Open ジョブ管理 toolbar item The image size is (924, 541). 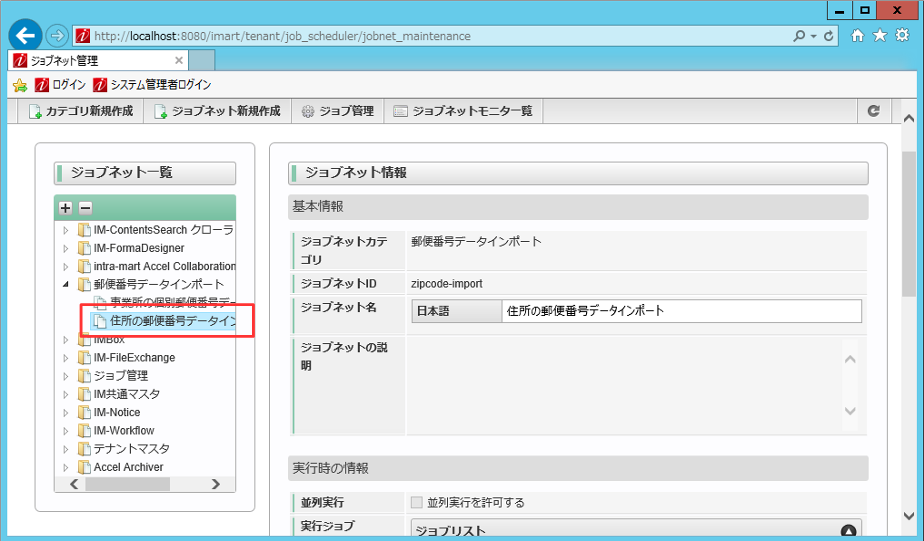pyautogui.click(x=338, y=111)
